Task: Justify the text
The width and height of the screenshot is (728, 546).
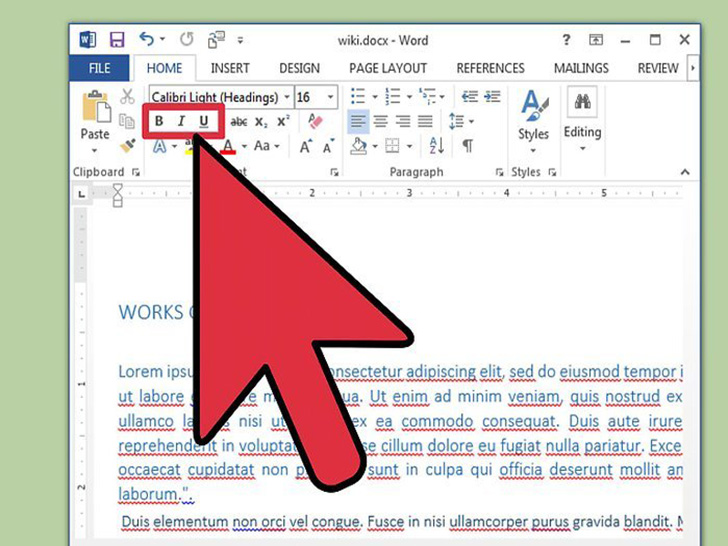Action: tap(425, 121)
